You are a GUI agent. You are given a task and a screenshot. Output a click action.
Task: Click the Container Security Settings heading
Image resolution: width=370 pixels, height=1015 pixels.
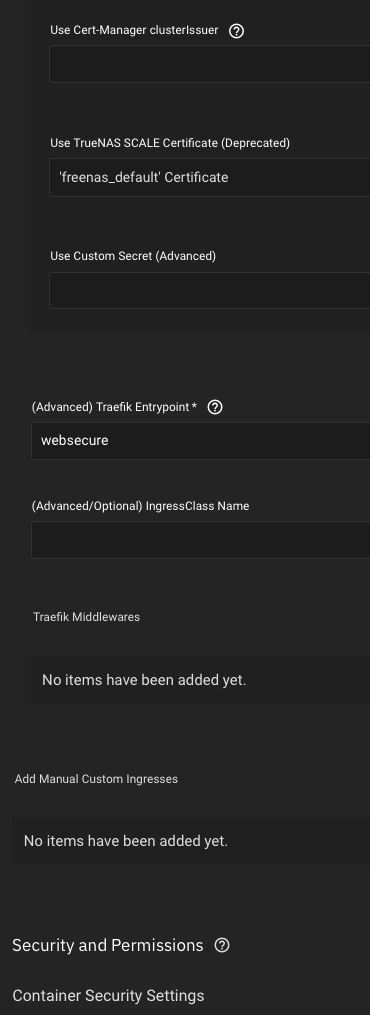click(108, 996)
